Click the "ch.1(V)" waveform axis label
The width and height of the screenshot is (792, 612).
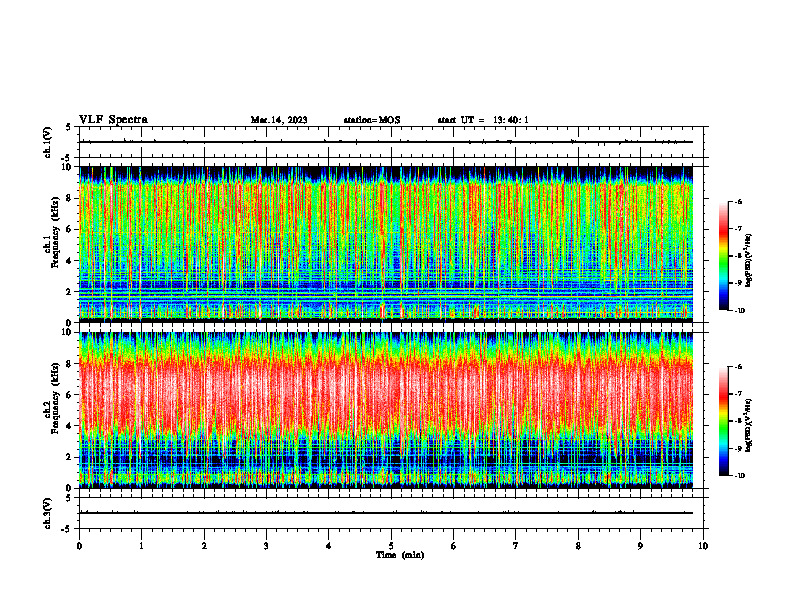(x=48, y=142)
